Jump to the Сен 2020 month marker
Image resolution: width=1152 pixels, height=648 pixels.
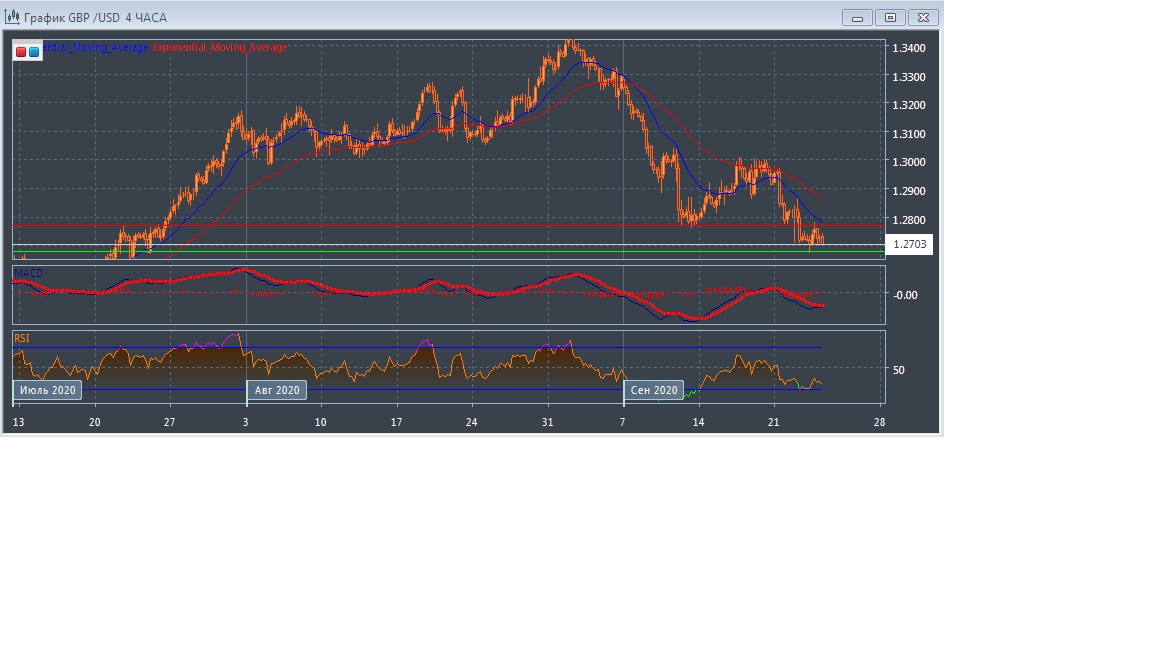pos(654,390)
